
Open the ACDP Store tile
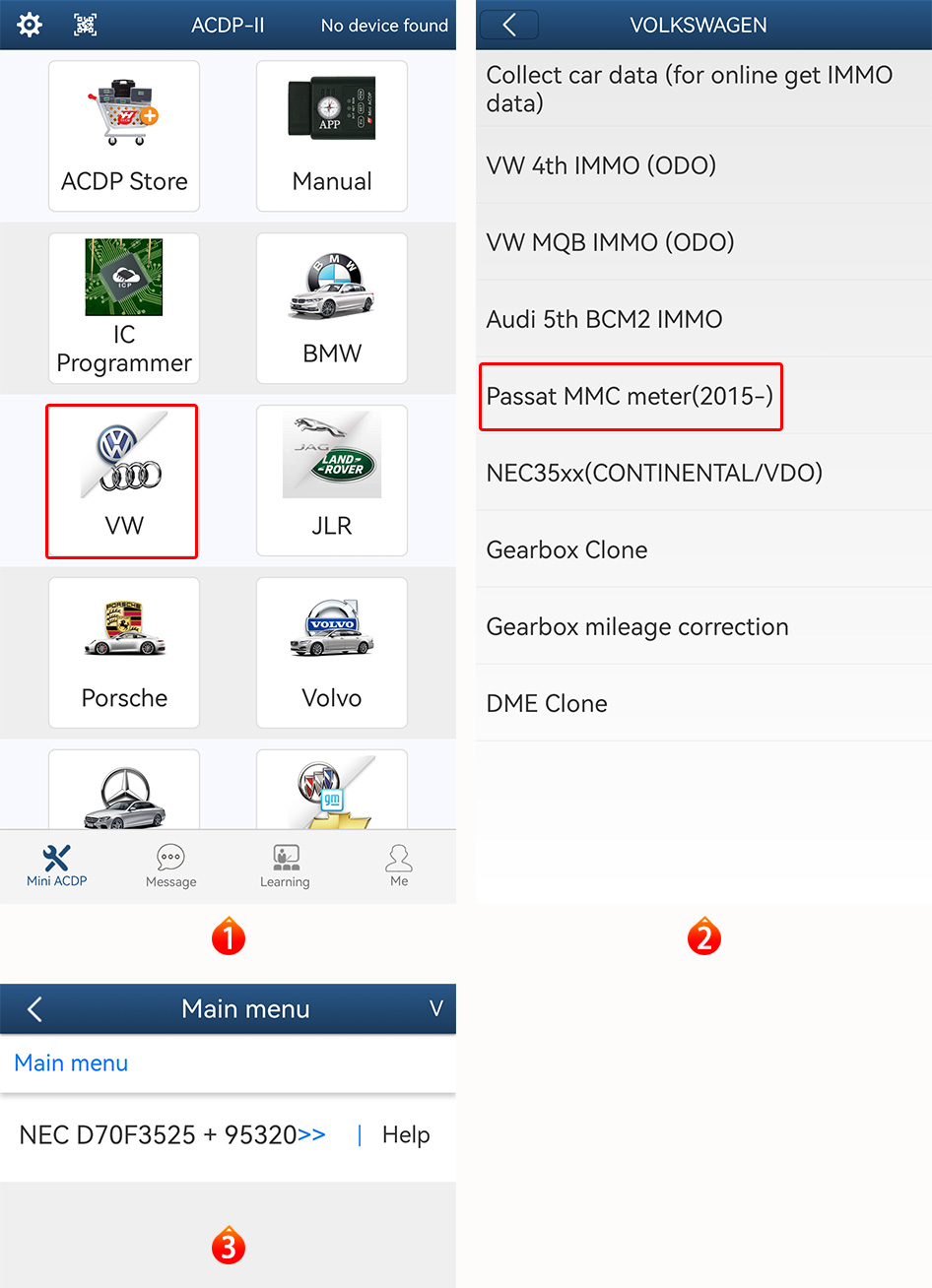click(124, 136)
